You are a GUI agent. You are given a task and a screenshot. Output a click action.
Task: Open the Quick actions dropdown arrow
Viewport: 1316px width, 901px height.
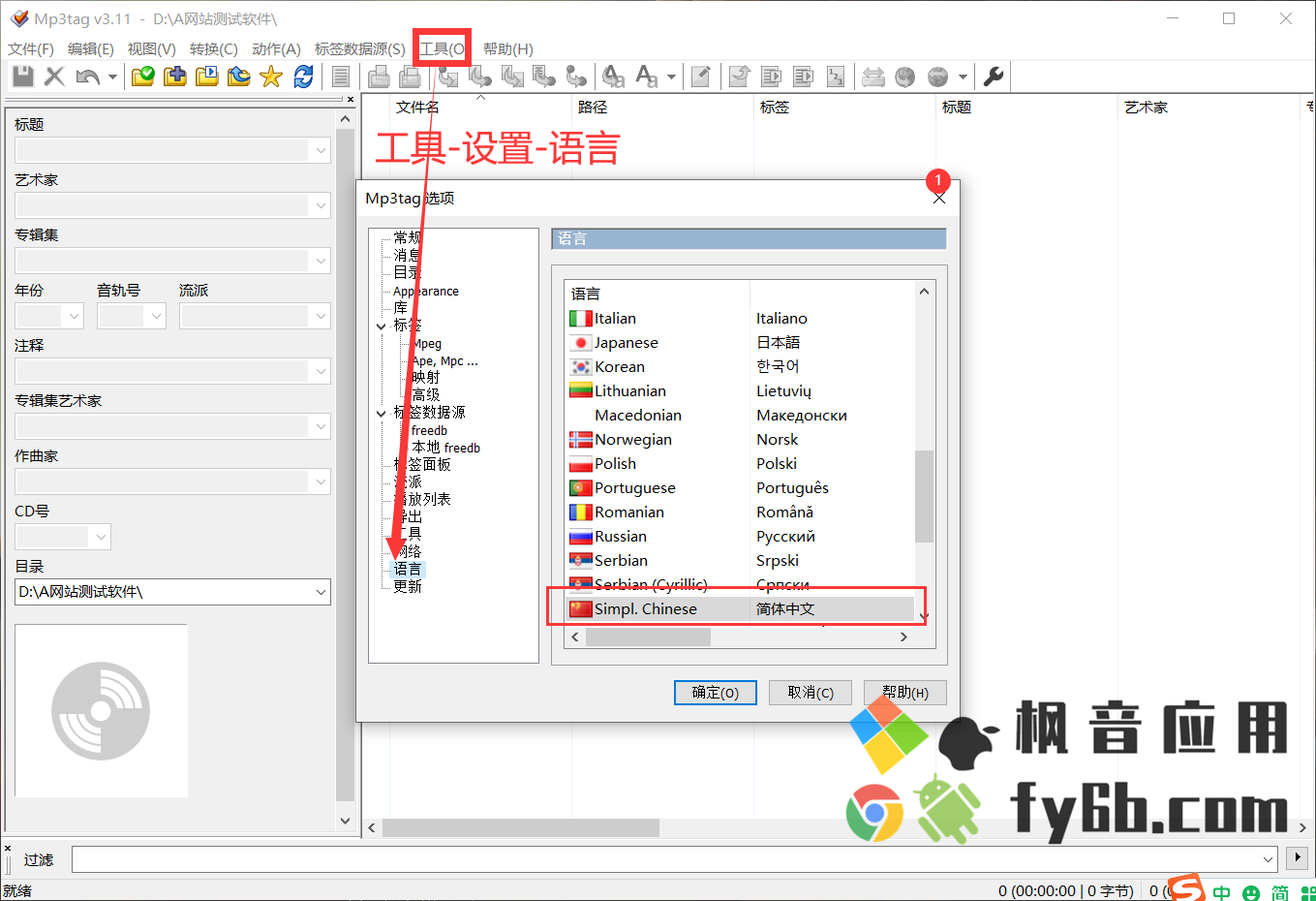click(671, 77)
